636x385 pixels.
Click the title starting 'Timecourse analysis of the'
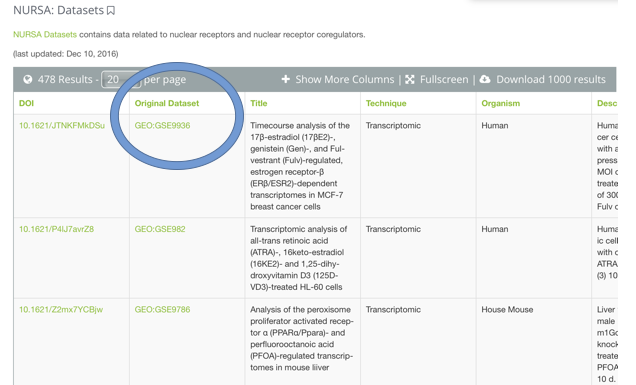[x=300, y=166]
